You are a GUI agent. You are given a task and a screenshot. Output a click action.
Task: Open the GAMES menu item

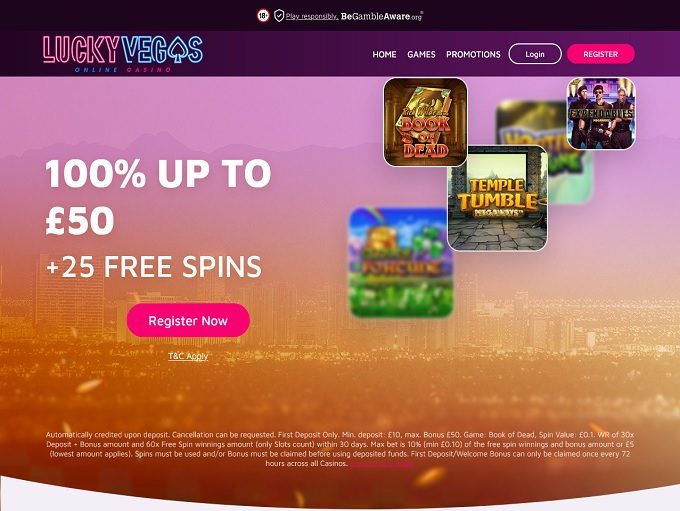point(421,55)
